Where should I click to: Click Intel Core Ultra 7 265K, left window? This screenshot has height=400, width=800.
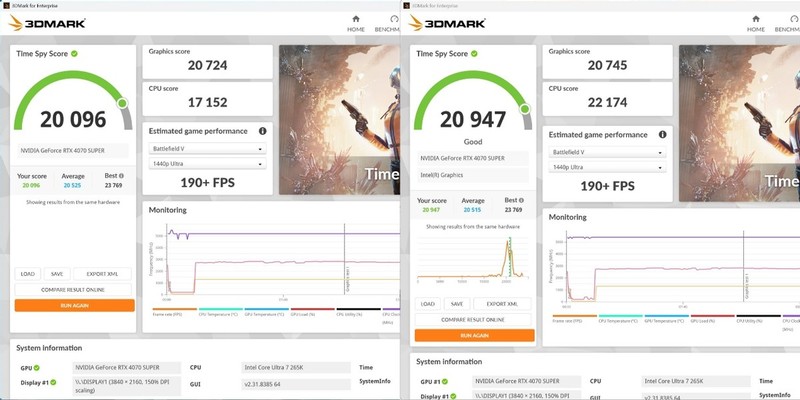[x=296, y=367]
